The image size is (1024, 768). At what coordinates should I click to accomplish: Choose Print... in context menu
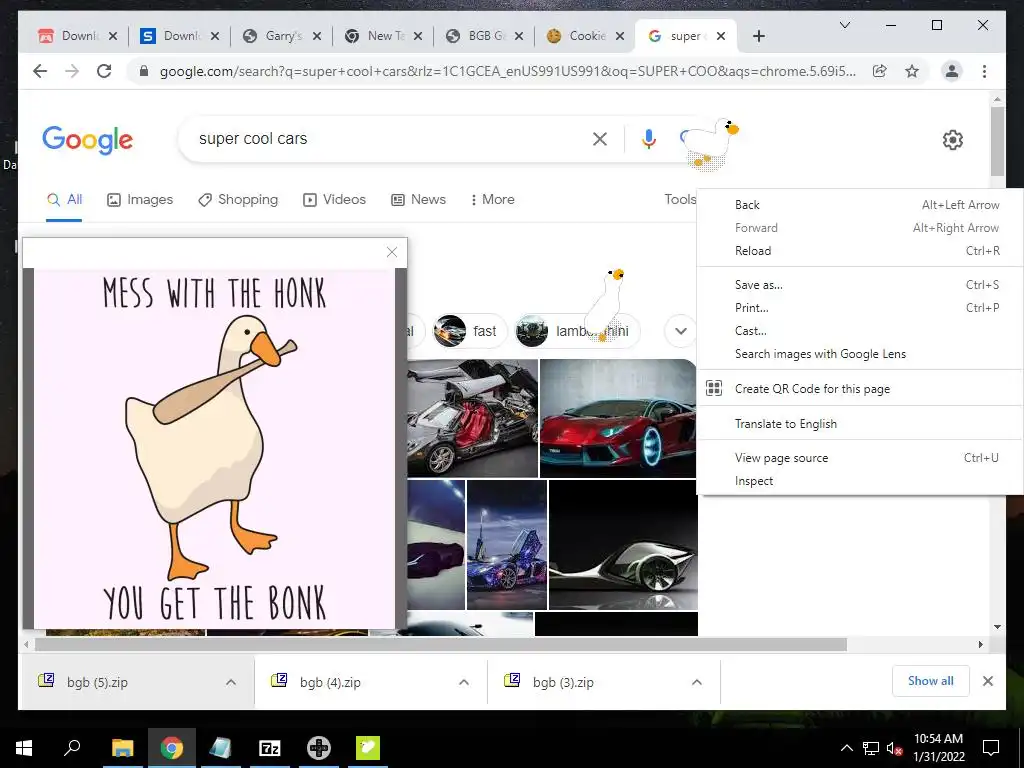pyautogui.click(x=860, y=308)
